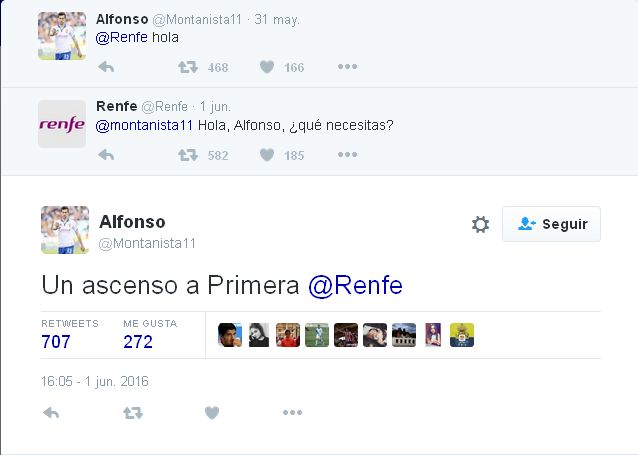
Task: Open more options on Renfe's tweet
Action: [x=347, y=155]
